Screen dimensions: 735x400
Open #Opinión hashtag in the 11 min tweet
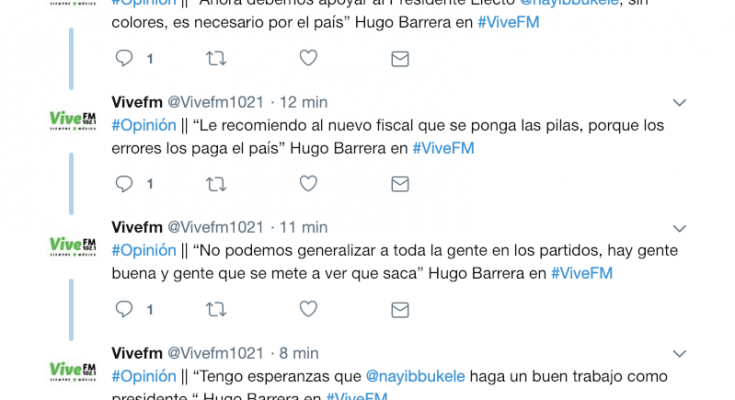pyautogui.click(x=144, y=250)
